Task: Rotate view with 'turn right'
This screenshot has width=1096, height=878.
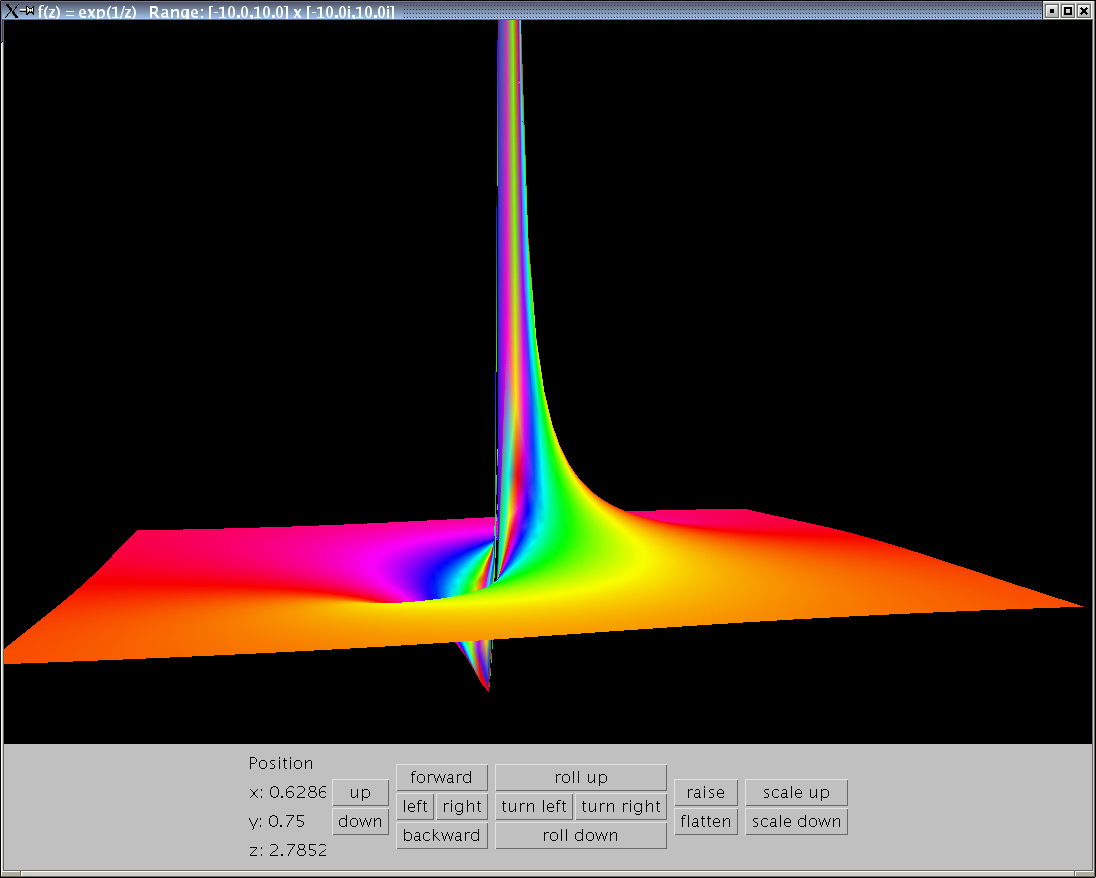Action: [621, 806]
